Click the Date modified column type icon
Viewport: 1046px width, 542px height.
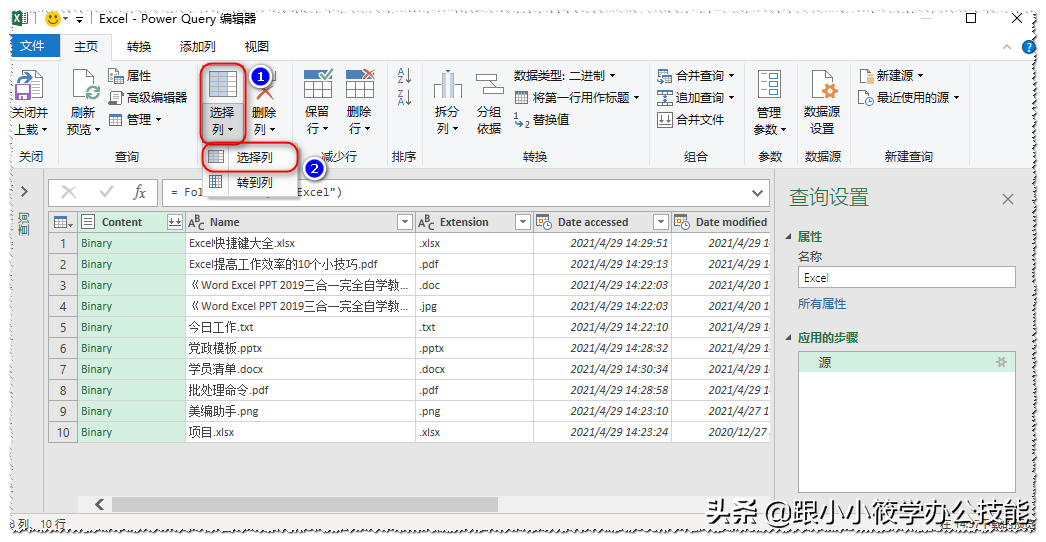click(x=681, y=222)
